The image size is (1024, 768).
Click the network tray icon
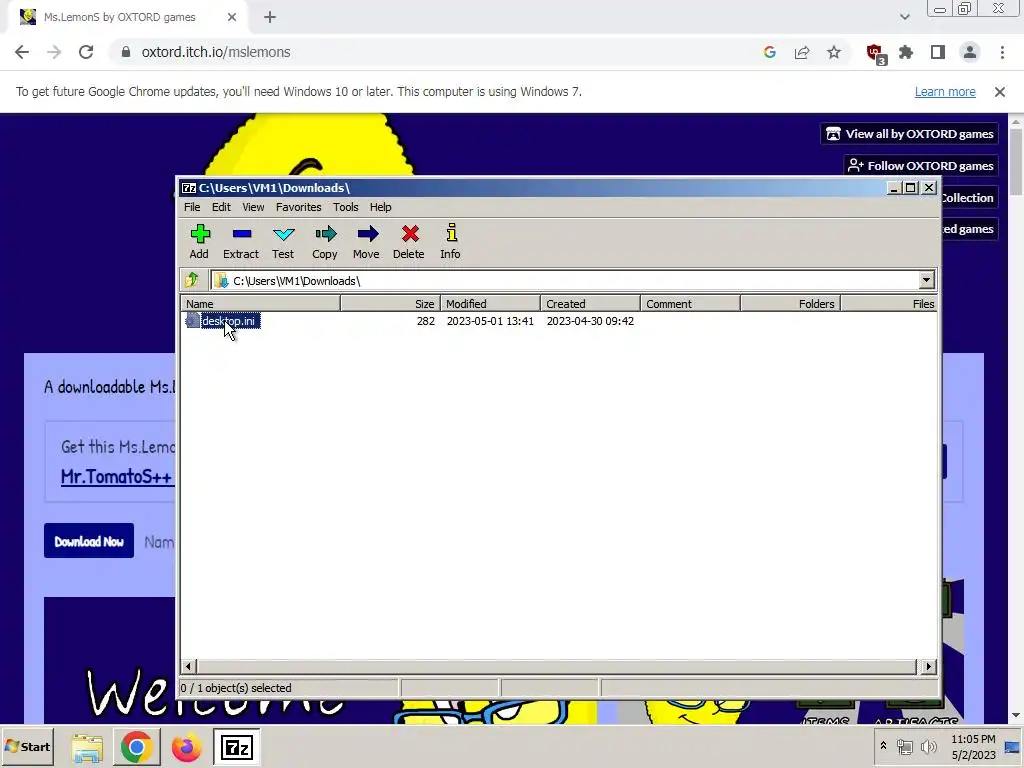click(904, 746)
